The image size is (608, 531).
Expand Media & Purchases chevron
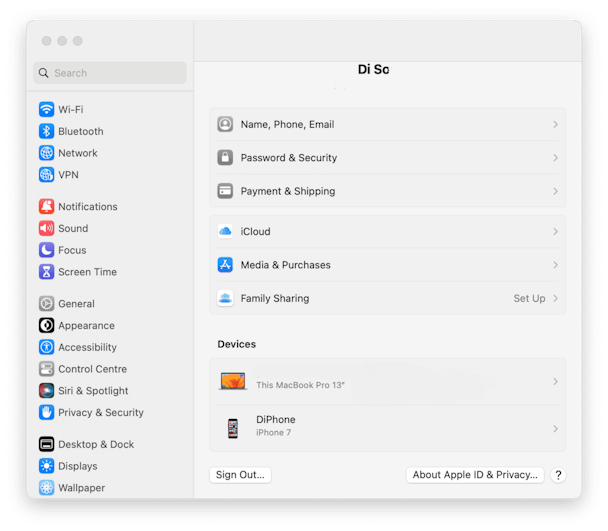click(x=555, y=265)
